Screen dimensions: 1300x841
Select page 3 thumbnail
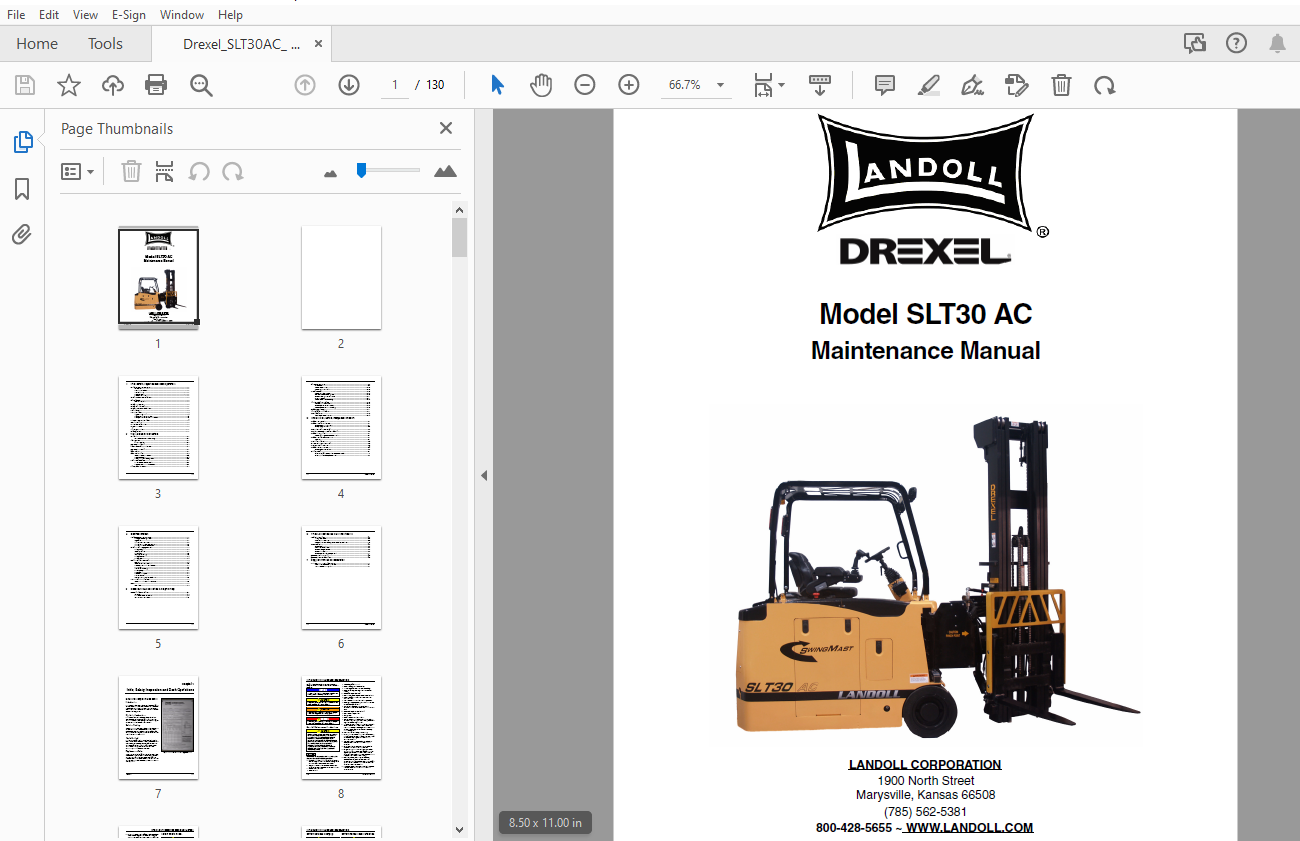[158, 428]
